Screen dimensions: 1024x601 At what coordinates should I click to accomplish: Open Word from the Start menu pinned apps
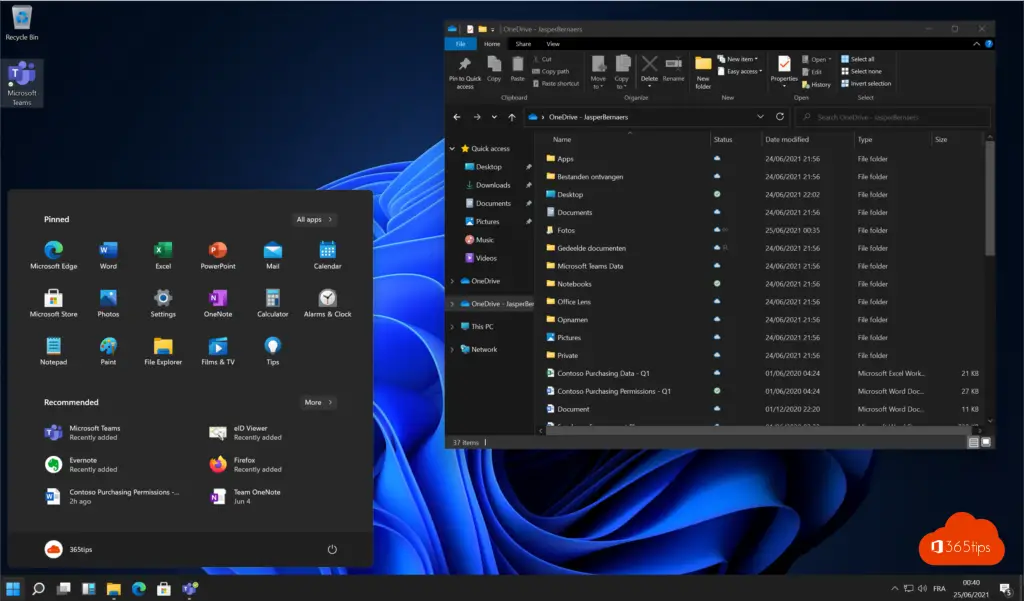tap(108, 255)
